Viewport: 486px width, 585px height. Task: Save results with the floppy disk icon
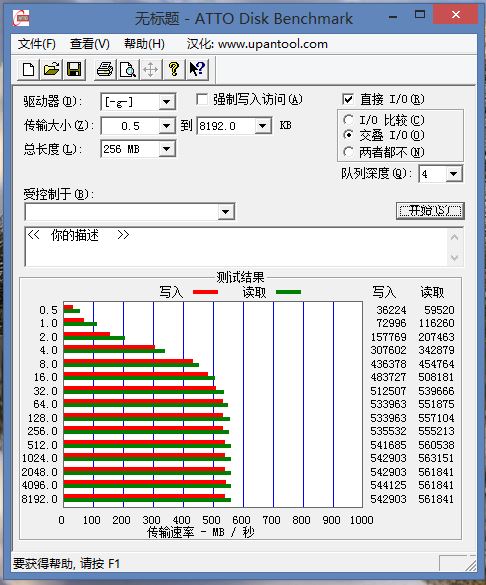(x=74, y=69)
